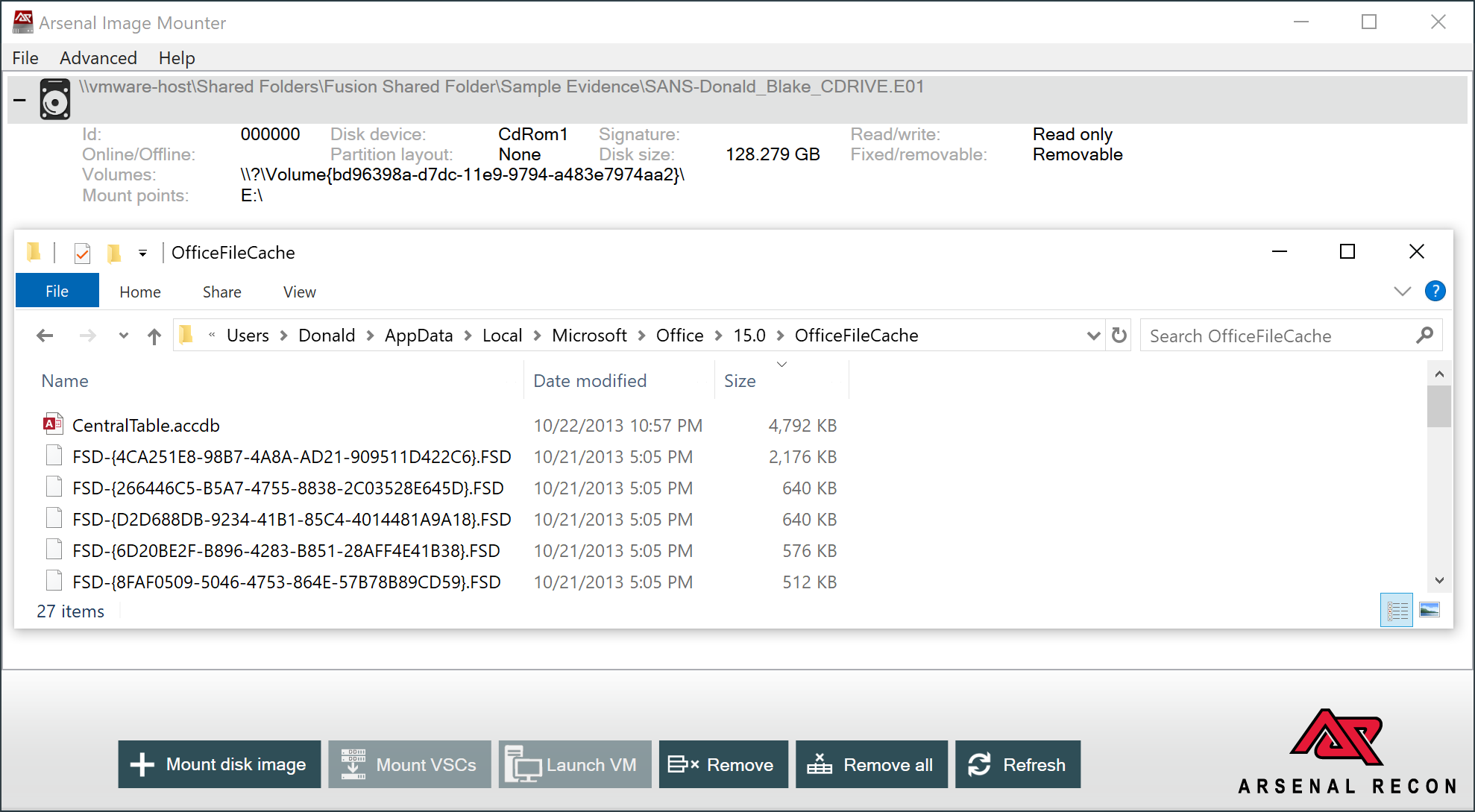Expand the Explorer ribbon chevron

click(1402, 291)
